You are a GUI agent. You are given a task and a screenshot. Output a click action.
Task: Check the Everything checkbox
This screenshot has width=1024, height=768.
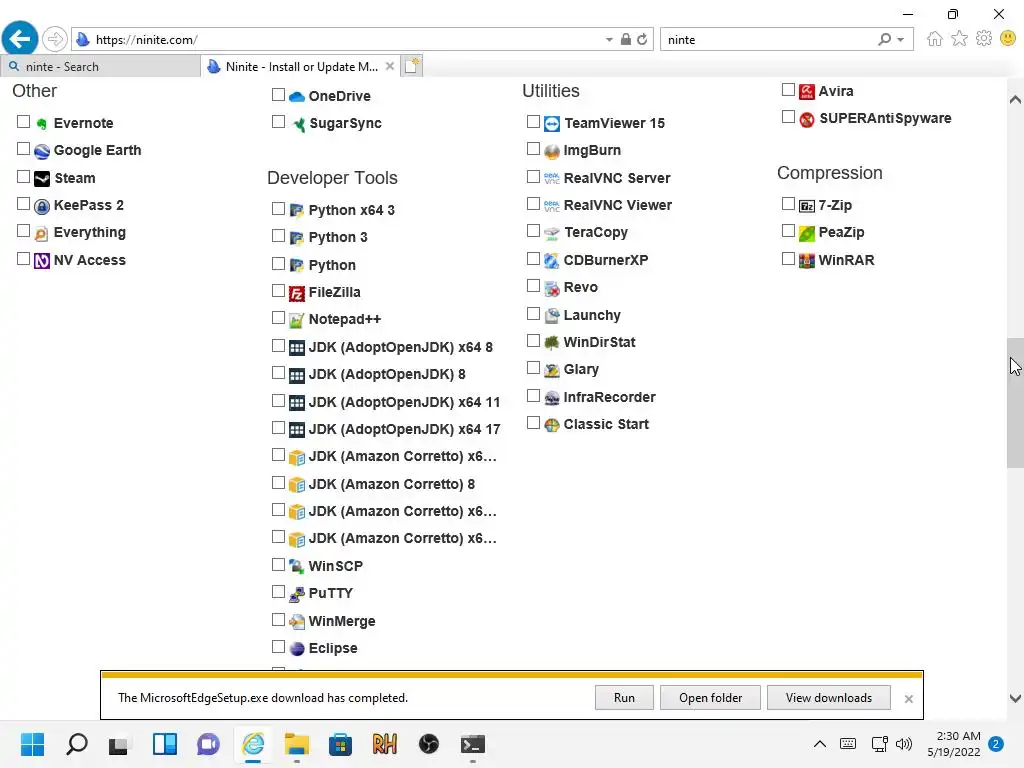pyautogui.click(x=24, y=231)
